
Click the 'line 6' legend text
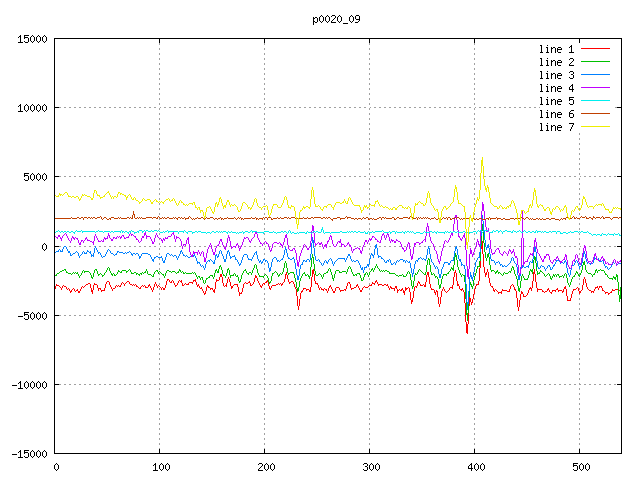click(556, 114)
